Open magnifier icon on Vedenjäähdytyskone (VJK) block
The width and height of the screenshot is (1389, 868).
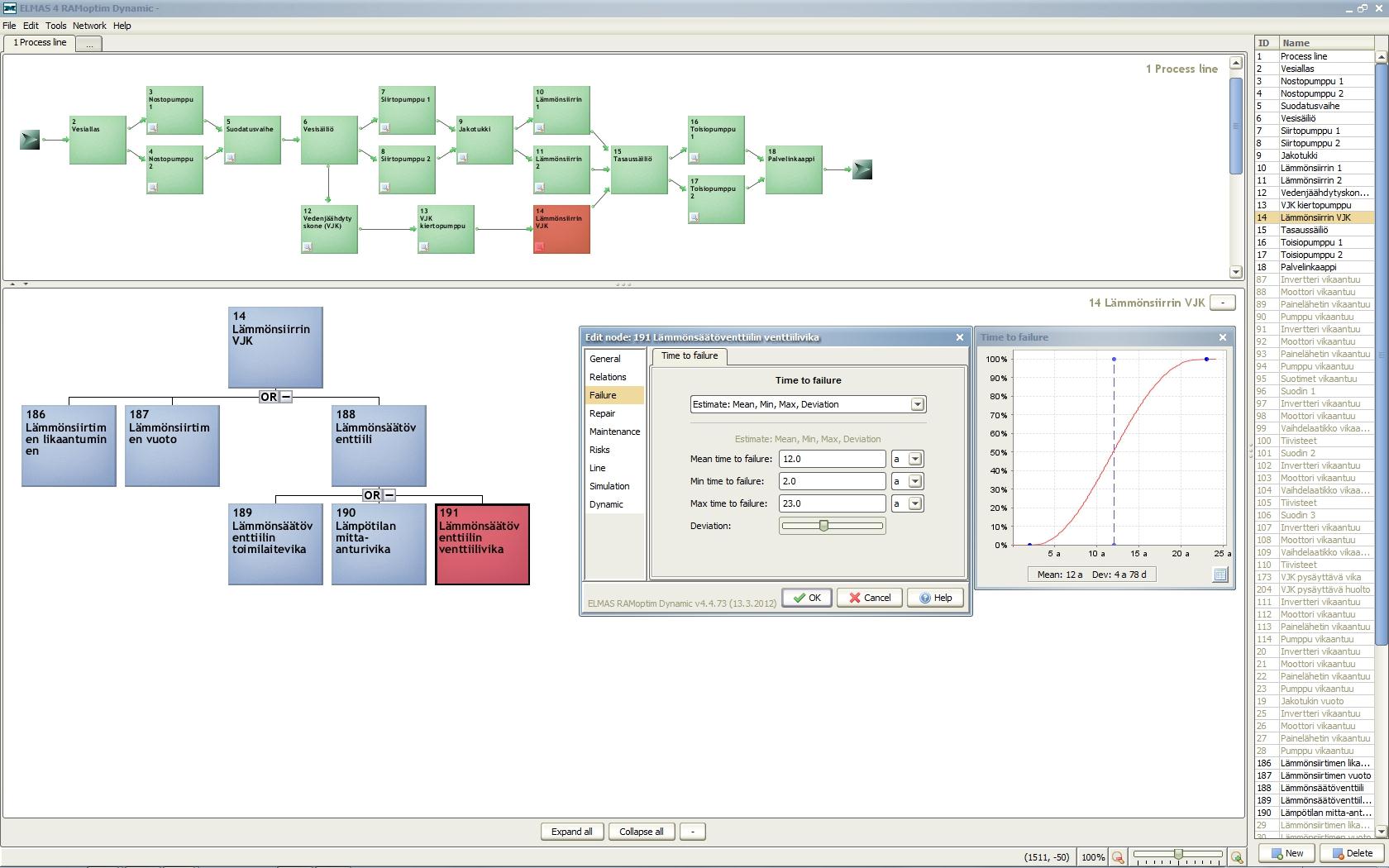[308, 246]
